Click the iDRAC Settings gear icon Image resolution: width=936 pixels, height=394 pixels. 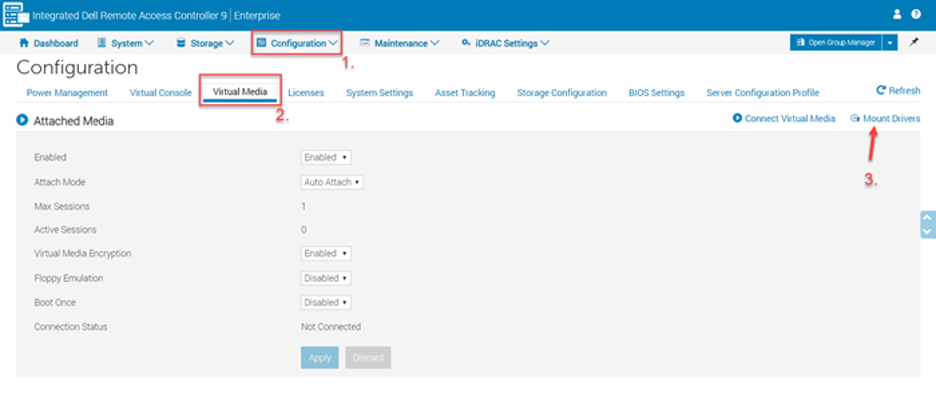[x=466, y=43]
